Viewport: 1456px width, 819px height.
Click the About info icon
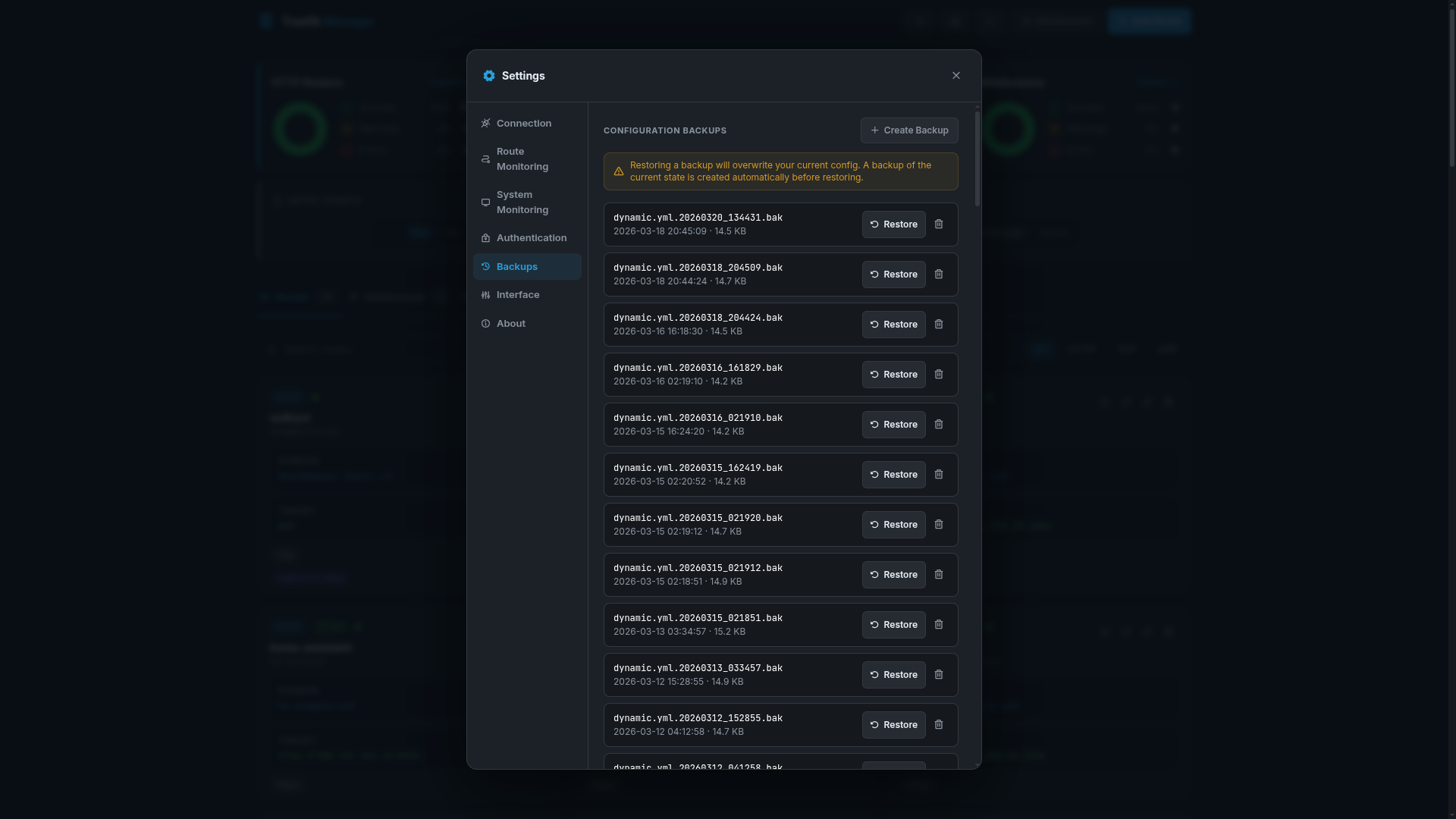click(x=486, y=323)
